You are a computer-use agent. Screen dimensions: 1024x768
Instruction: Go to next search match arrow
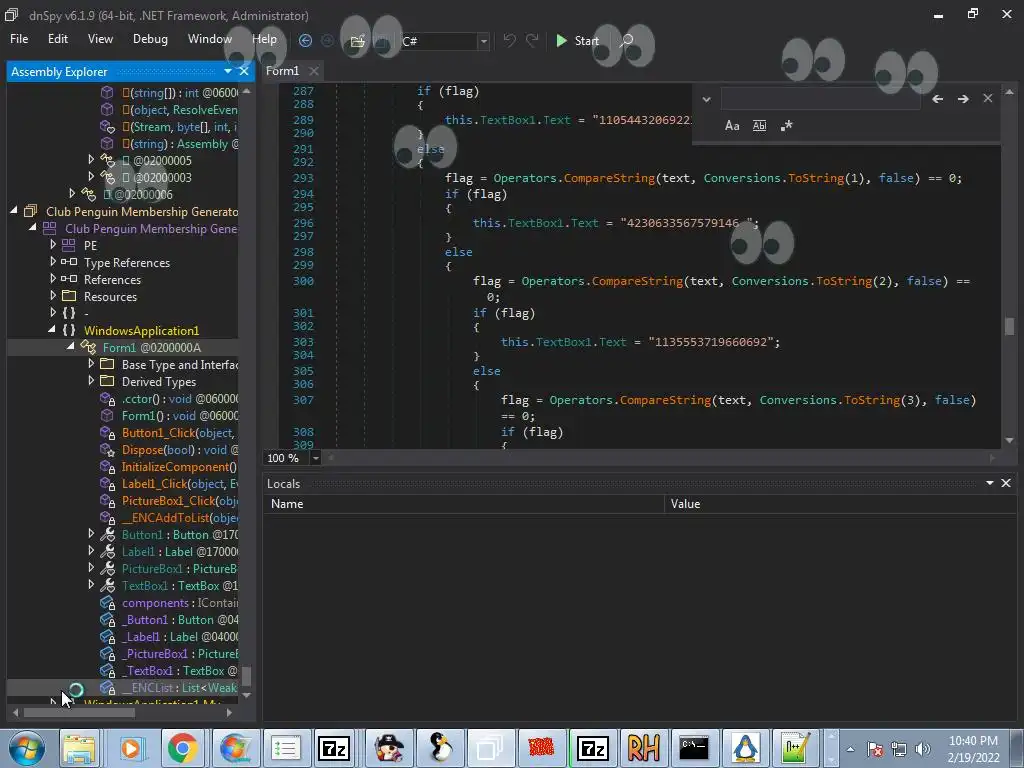pyautogui.click(x=963, y=99)
